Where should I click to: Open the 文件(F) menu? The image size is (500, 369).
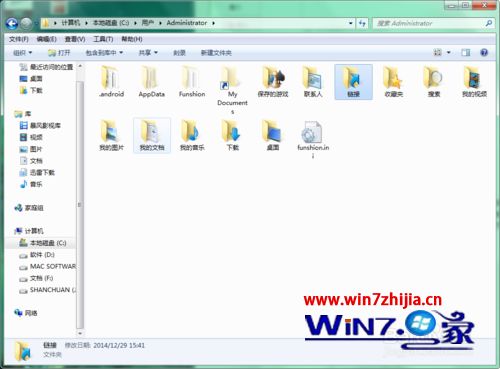tap(19, 39)
